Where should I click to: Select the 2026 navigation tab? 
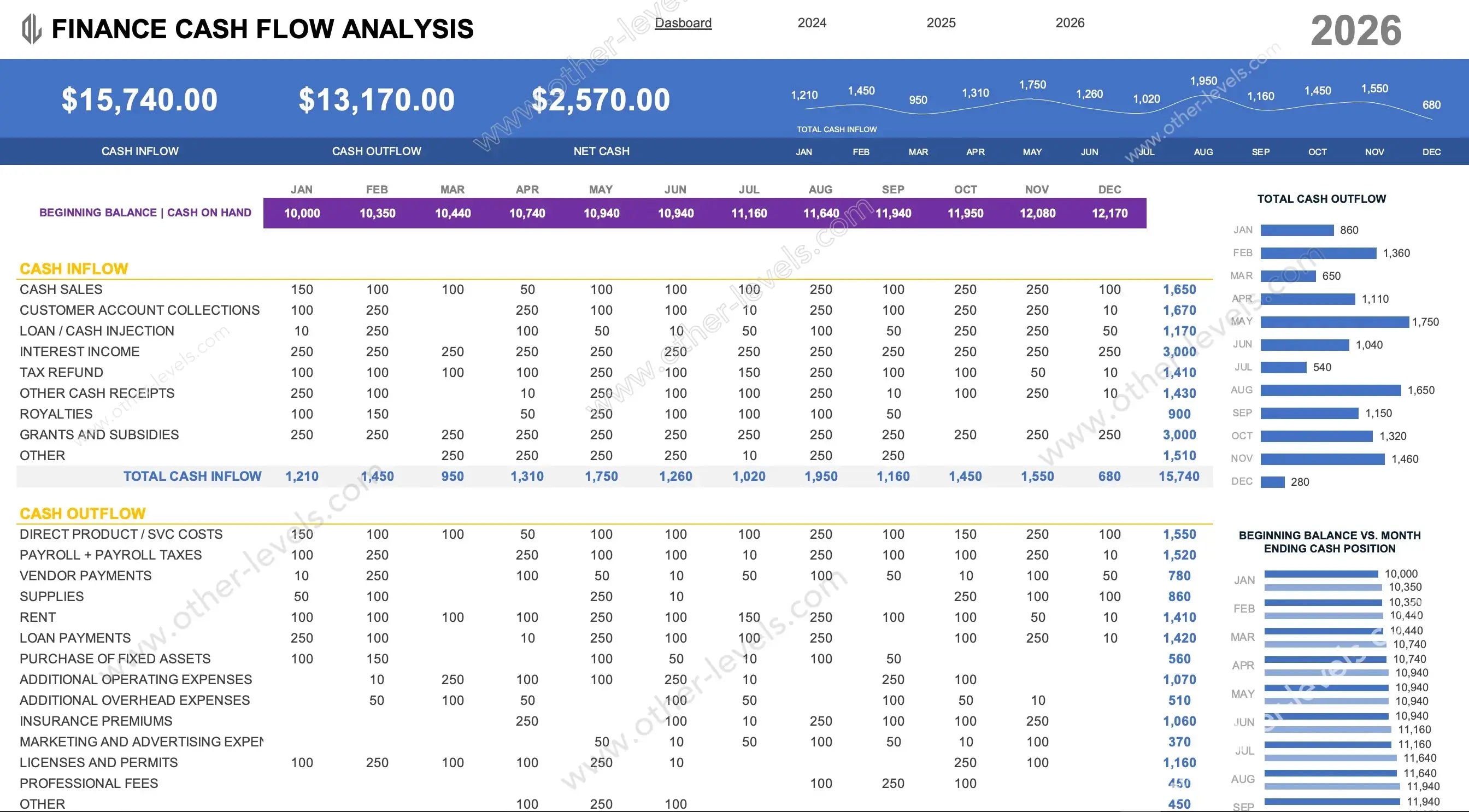pos(1070,23)
